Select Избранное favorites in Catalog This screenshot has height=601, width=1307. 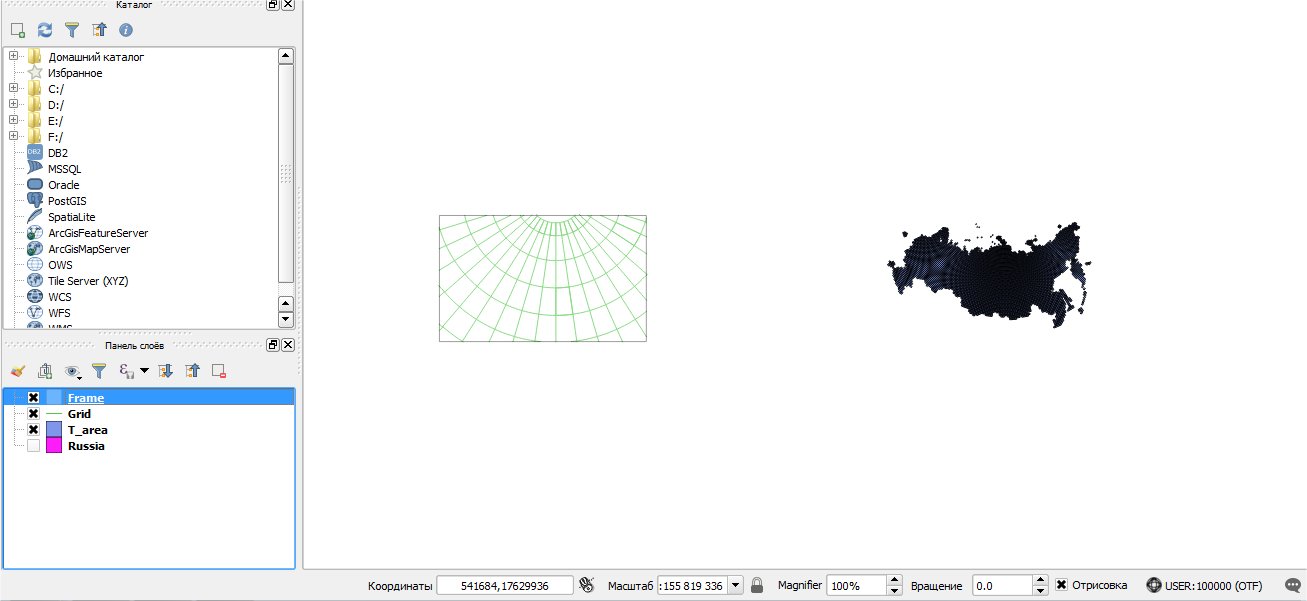(75, 73)
